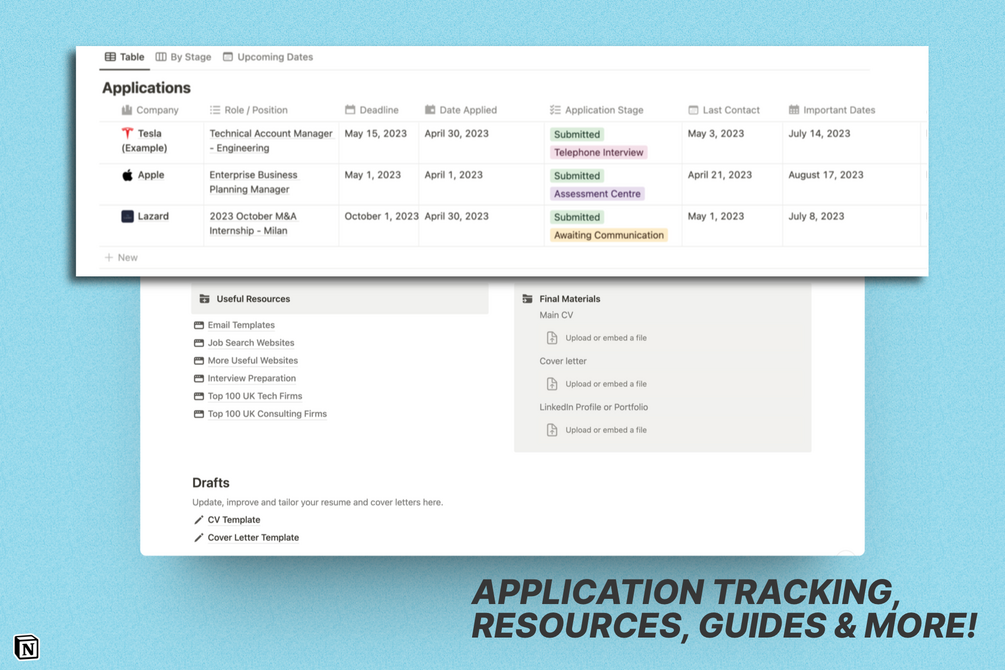Open the Apple company entry
The image size is (1005, 670).
tap(151, 175)
